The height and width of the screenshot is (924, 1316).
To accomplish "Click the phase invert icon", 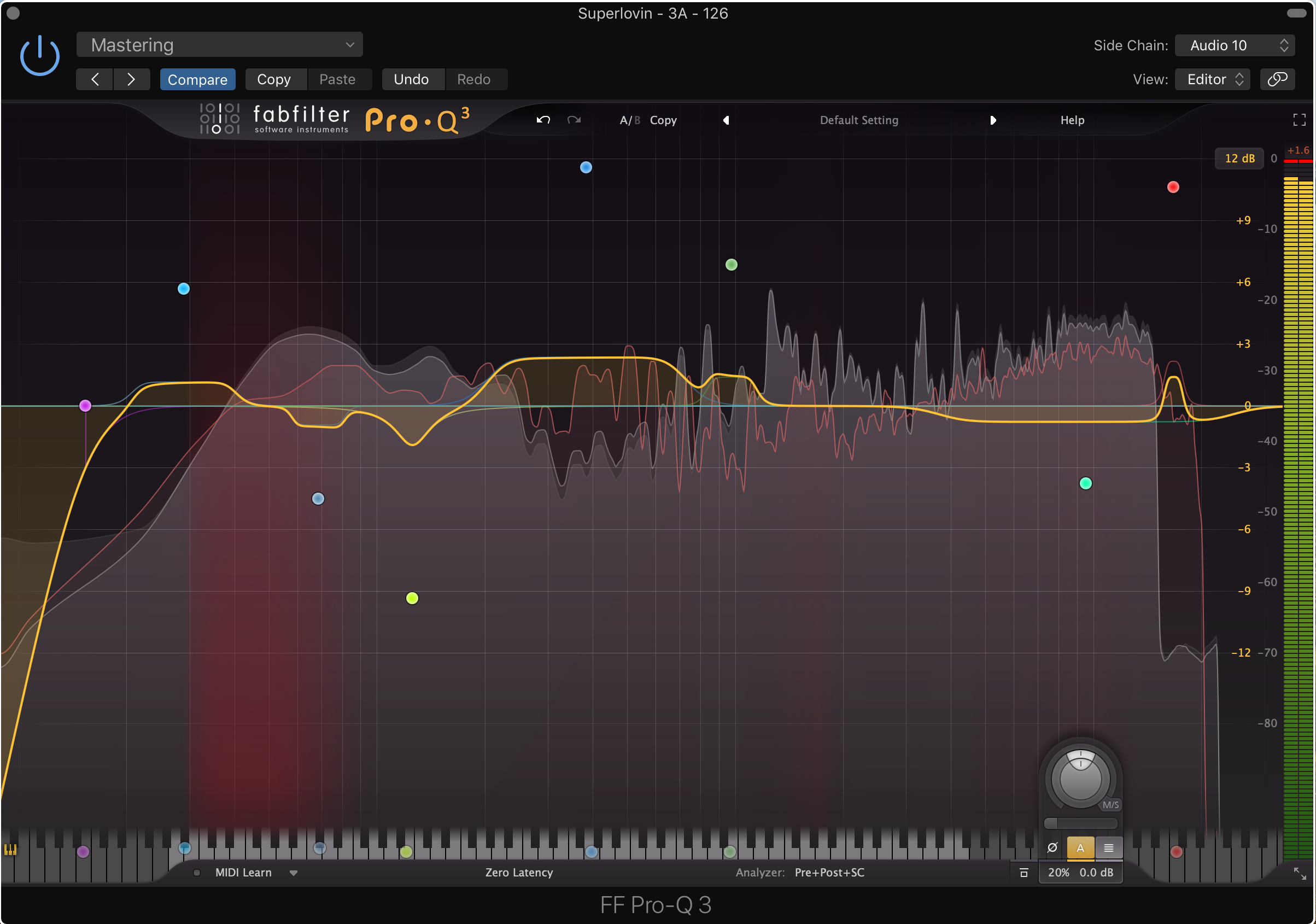I will pyautogui.click(x=1052, y=847).
